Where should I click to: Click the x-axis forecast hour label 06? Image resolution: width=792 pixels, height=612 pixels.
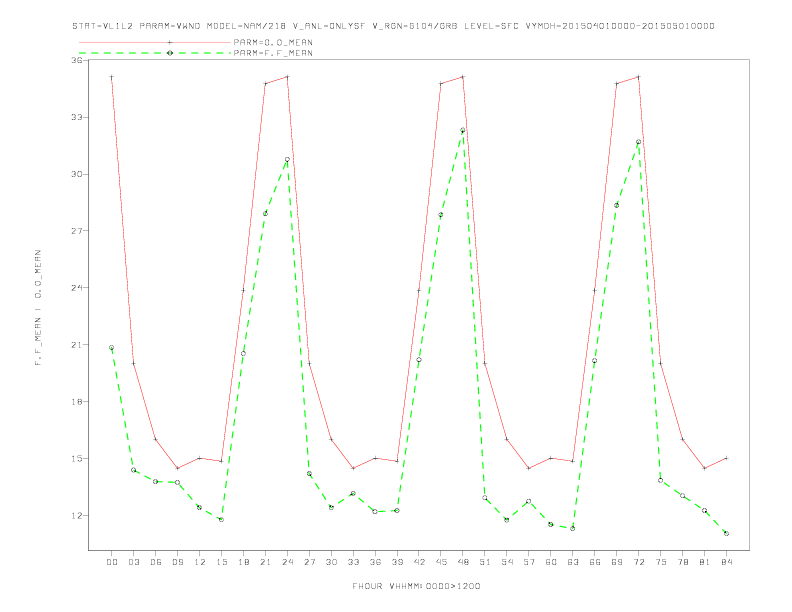click(156, 562)
